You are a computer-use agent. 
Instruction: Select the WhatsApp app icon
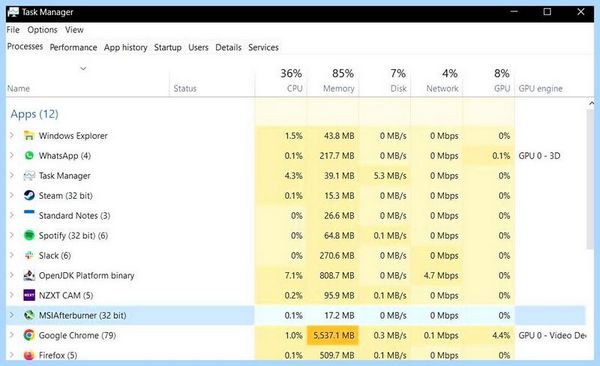coord(29,155)
